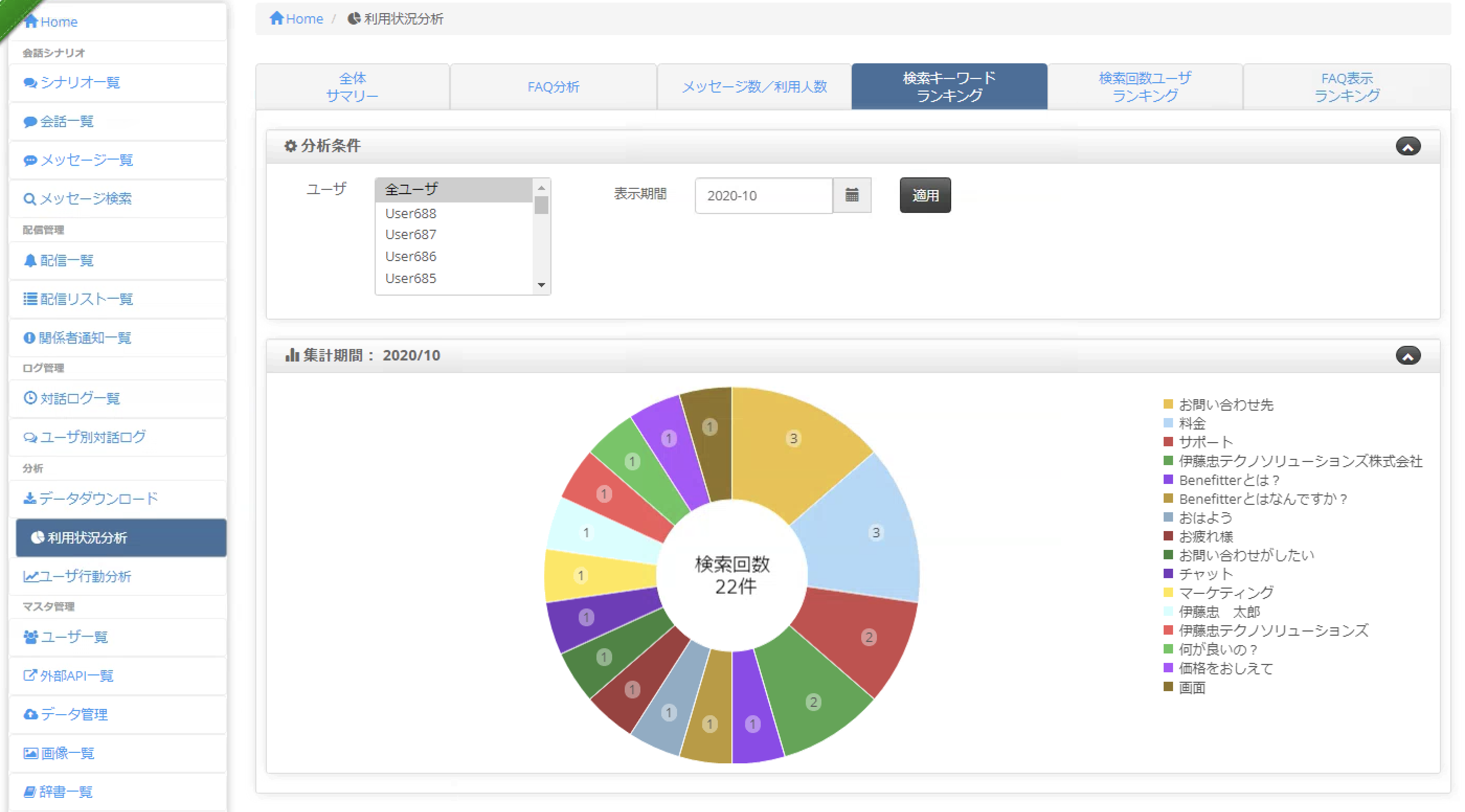Select User686 in the user list
This screenshot has width=1465, height=812.
[454, 256]
